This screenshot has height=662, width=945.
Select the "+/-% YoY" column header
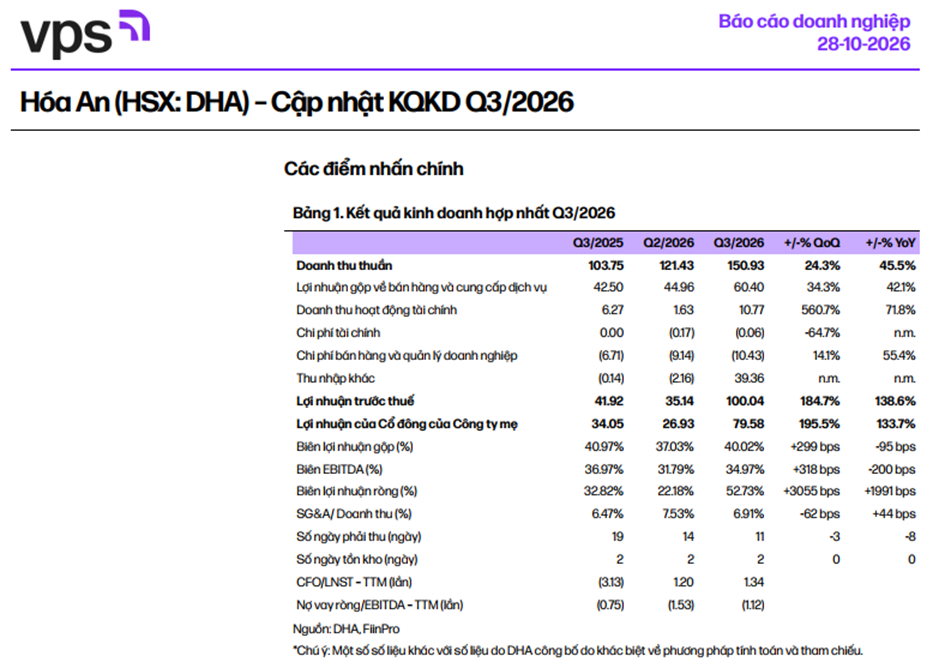[x=891, y=243]
